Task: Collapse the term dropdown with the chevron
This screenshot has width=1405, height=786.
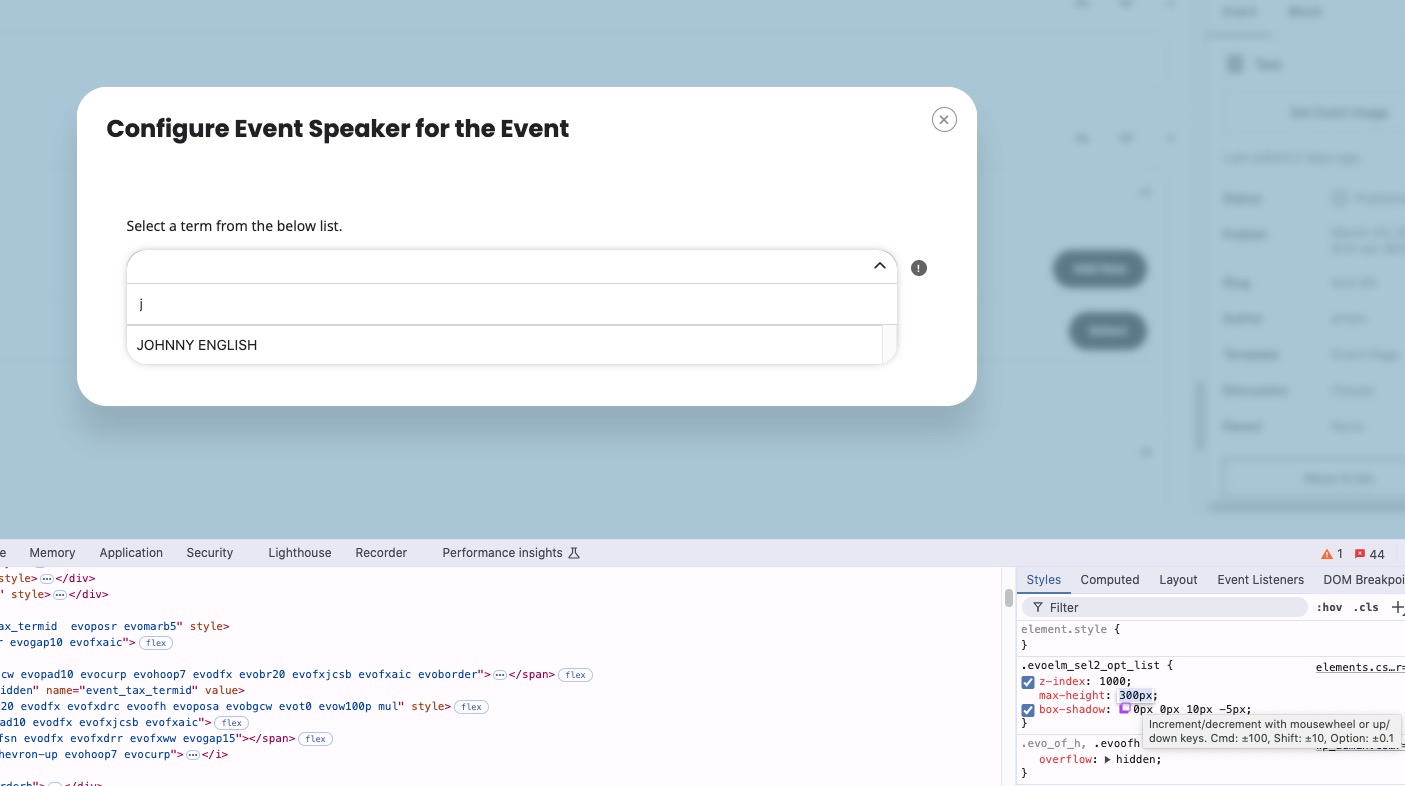Action: (x=879, y=266)
